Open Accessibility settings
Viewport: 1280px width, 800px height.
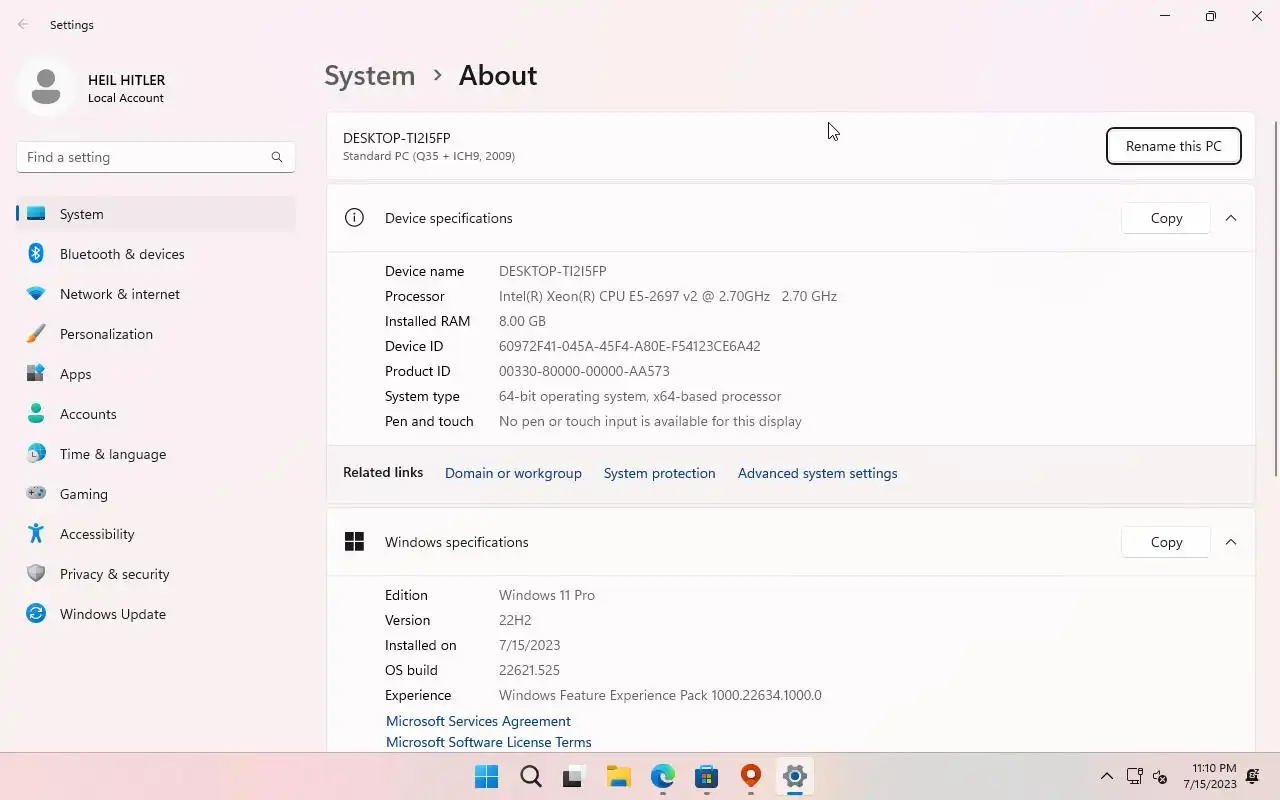click(156, 534)
